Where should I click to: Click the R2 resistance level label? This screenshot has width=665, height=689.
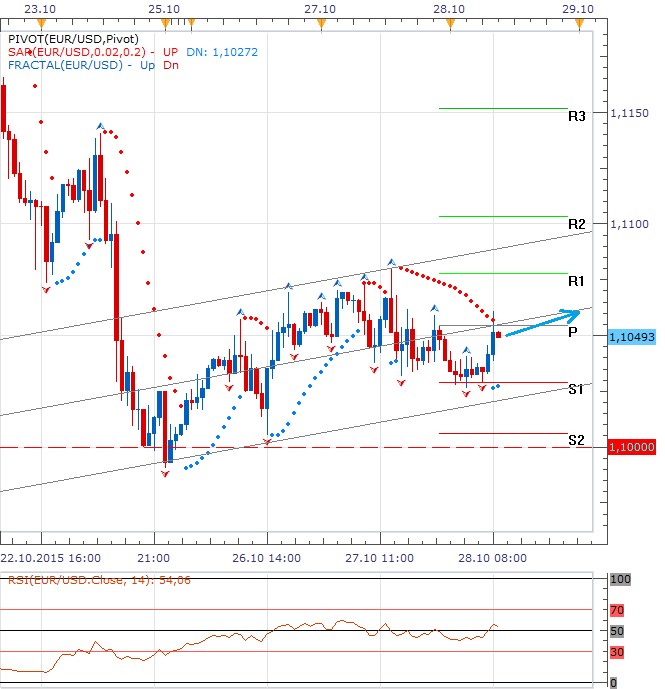pos(576,225)
